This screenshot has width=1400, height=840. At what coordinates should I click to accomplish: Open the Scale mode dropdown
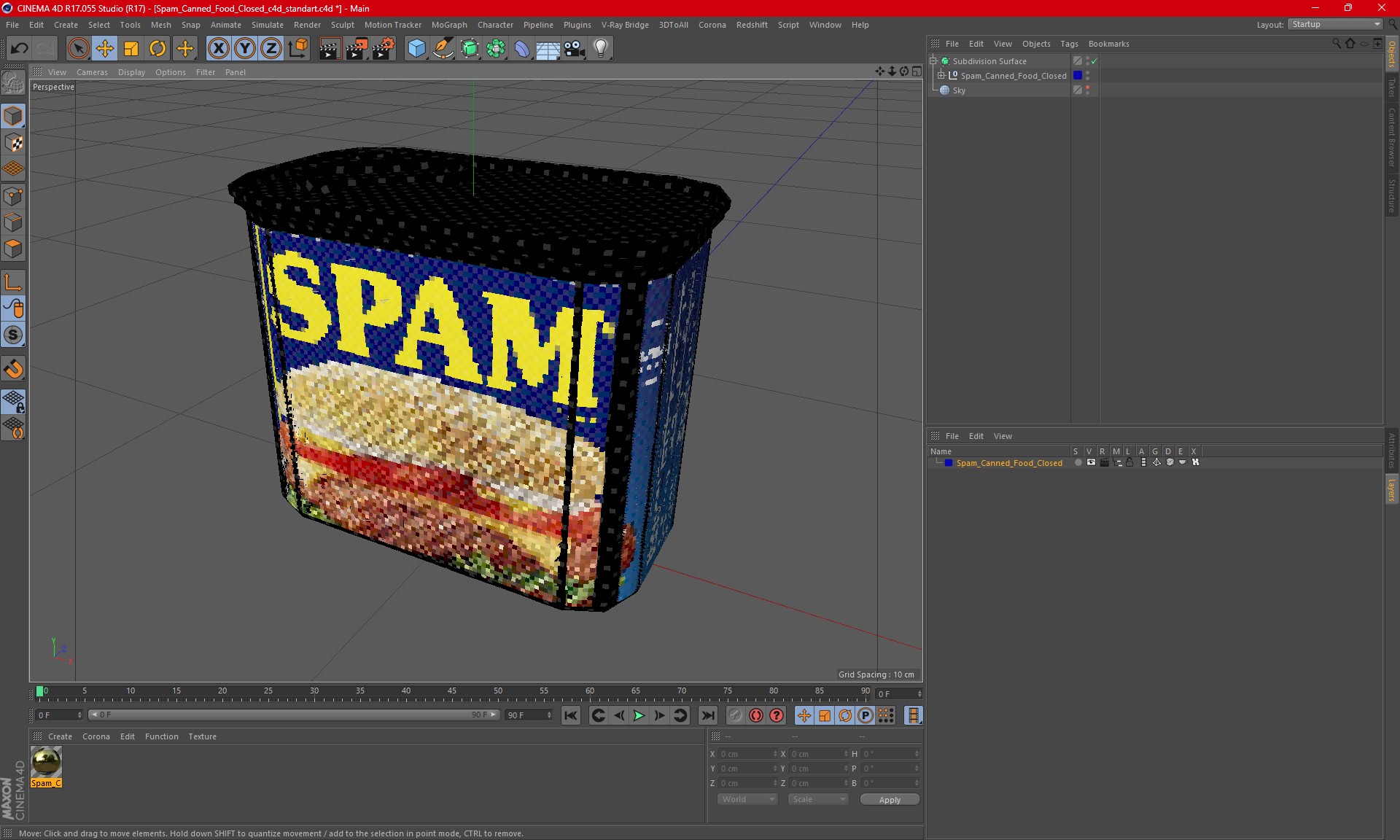pyautogui.click(x=817, y=799)
